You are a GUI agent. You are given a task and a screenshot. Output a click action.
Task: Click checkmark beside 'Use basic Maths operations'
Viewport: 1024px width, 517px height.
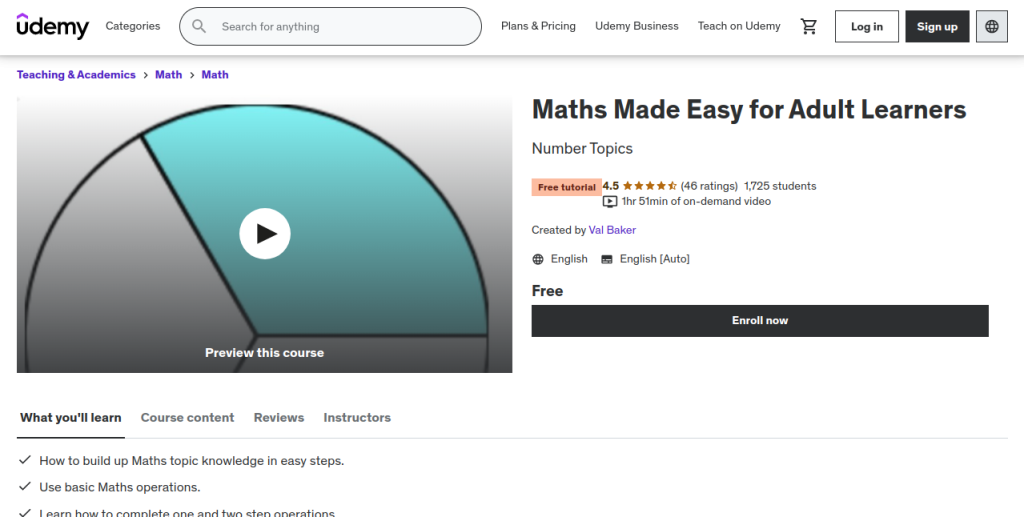tap(25, 486)
